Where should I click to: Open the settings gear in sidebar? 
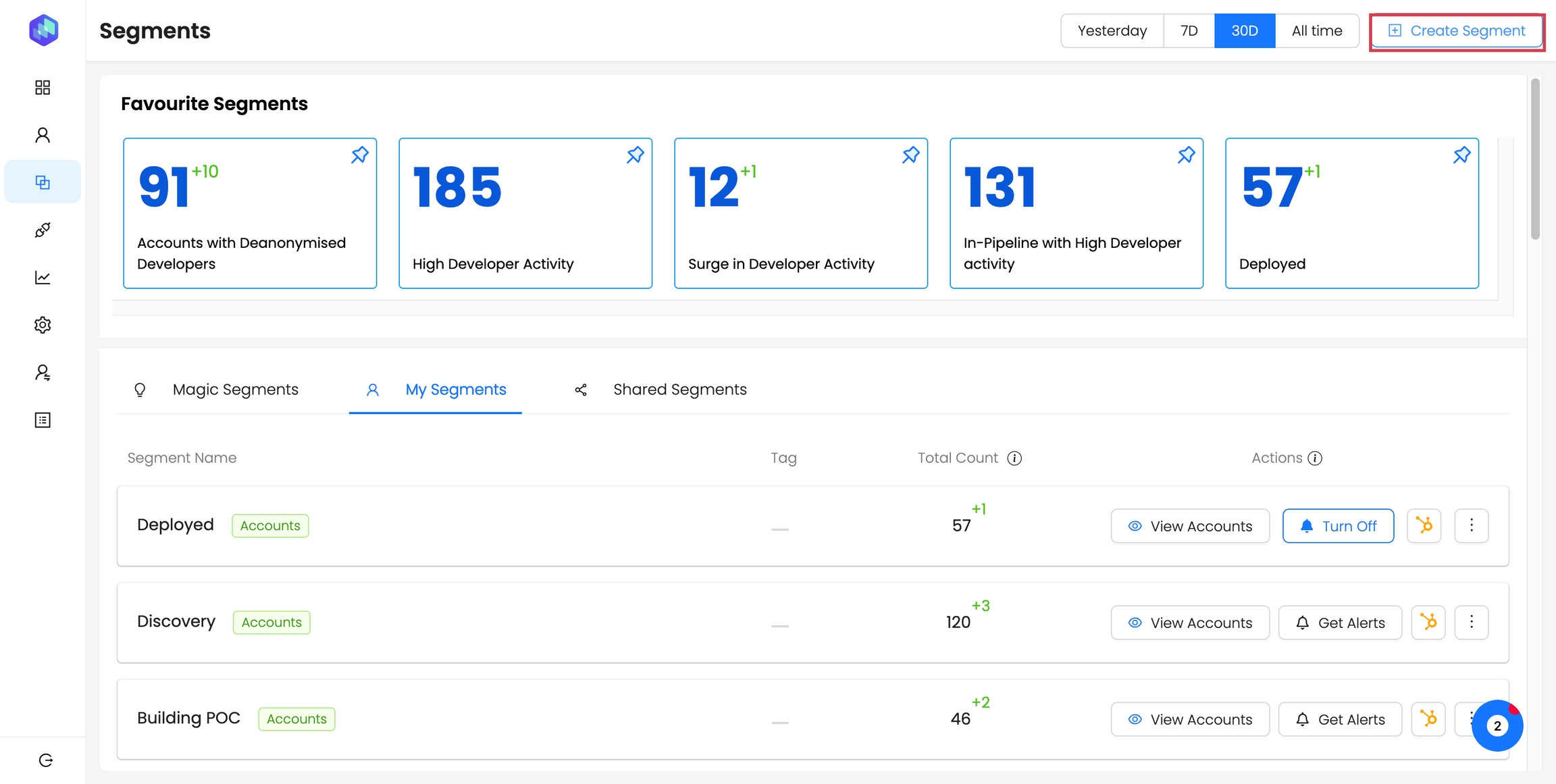[x=43, y=325]
